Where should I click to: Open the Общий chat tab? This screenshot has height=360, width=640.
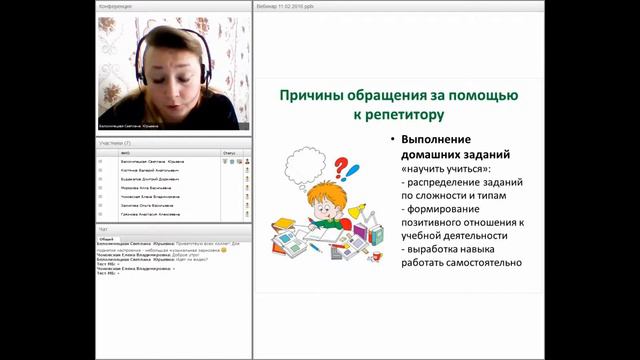pos(107,239)
